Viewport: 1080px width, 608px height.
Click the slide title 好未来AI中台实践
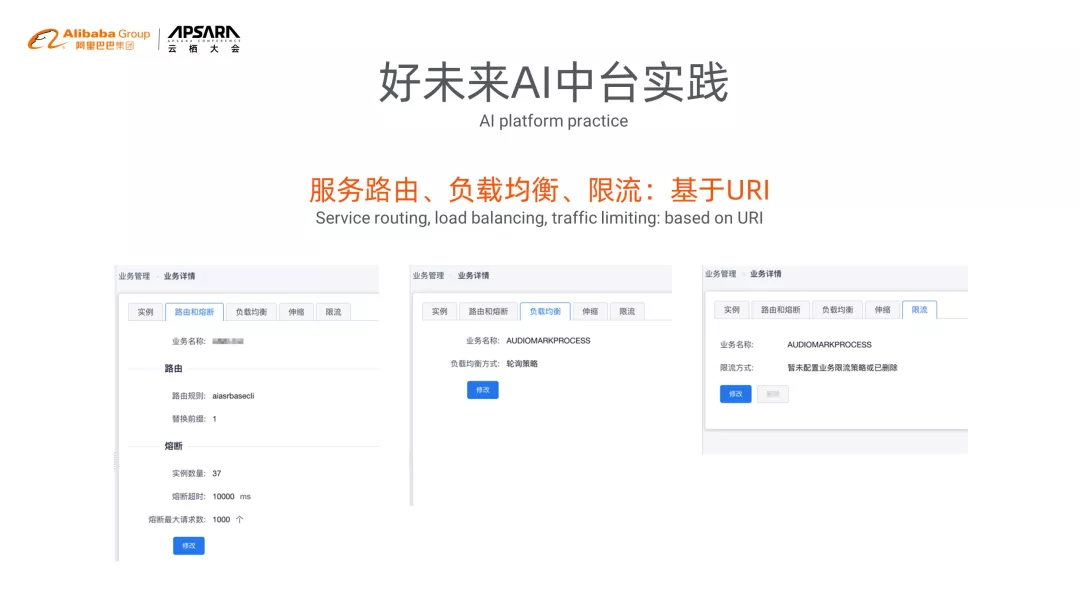[x=554, y=82]
